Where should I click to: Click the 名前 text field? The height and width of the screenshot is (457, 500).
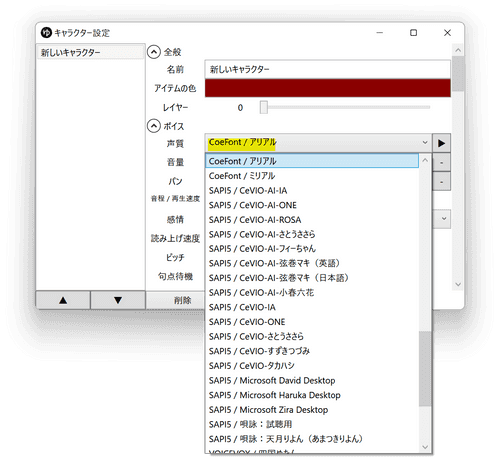(327, 69)
